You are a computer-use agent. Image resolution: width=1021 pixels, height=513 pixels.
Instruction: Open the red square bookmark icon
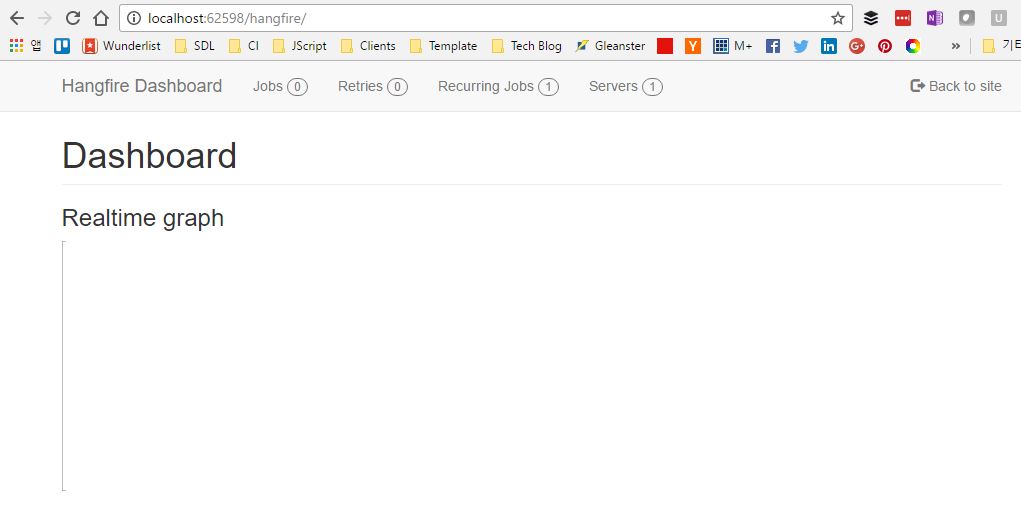pyautogui.click(x=665, y=46)
